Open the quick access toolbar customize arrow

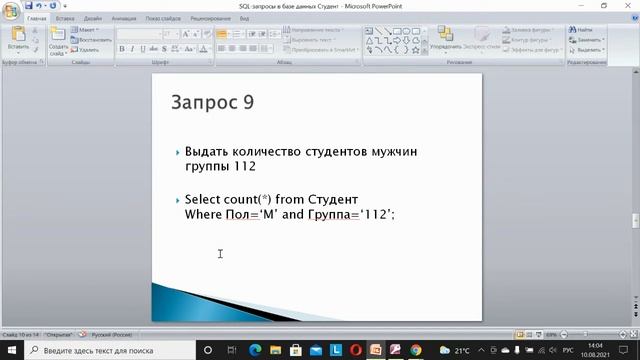(65, 6)
